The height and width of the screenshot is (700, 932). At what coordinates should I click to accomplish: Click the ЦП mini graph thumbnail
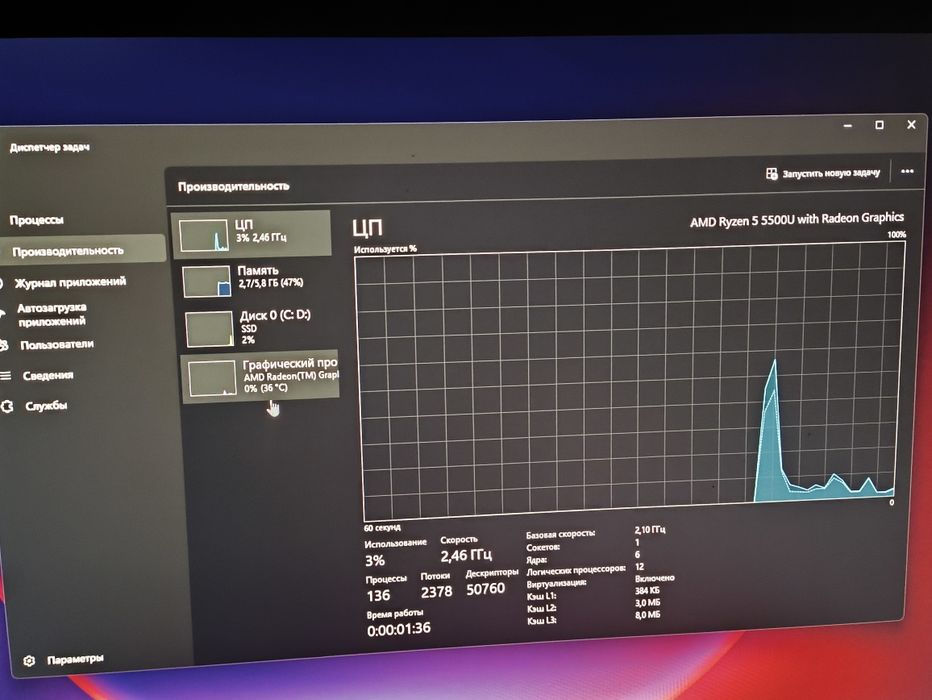pos(204,235)
